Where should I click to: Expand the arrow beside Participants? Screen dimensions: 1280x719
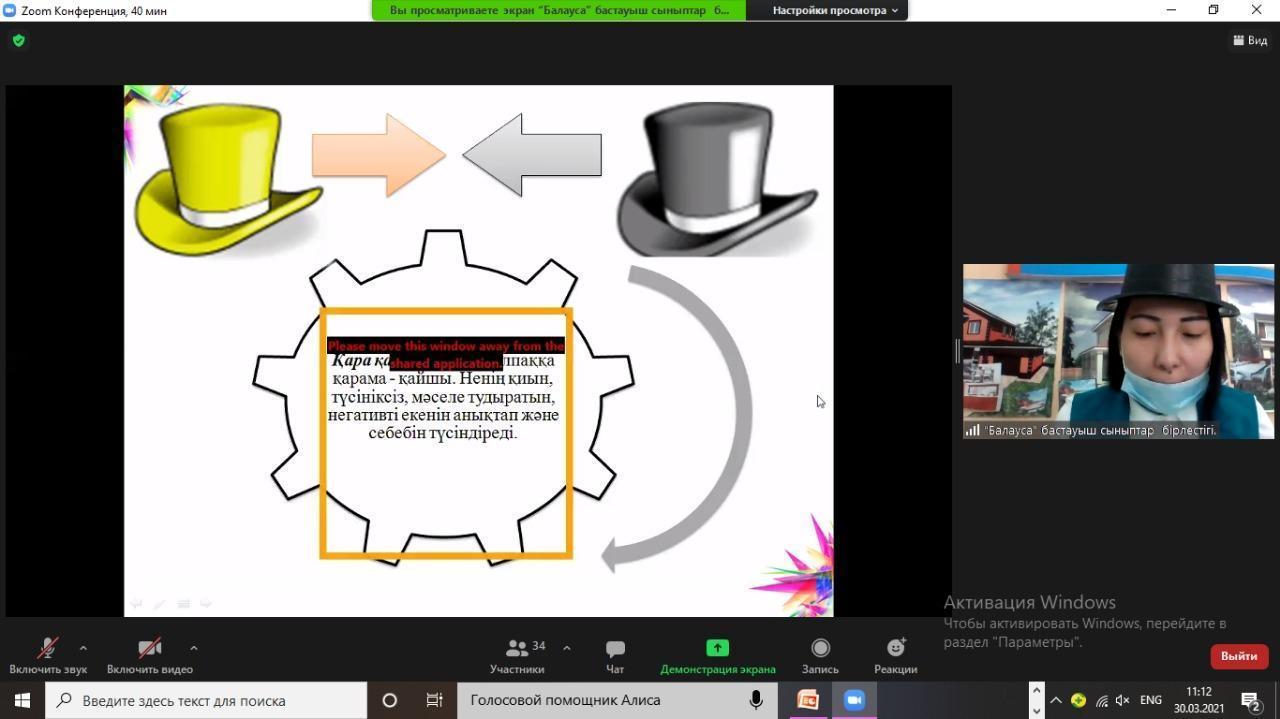(567, 647)
